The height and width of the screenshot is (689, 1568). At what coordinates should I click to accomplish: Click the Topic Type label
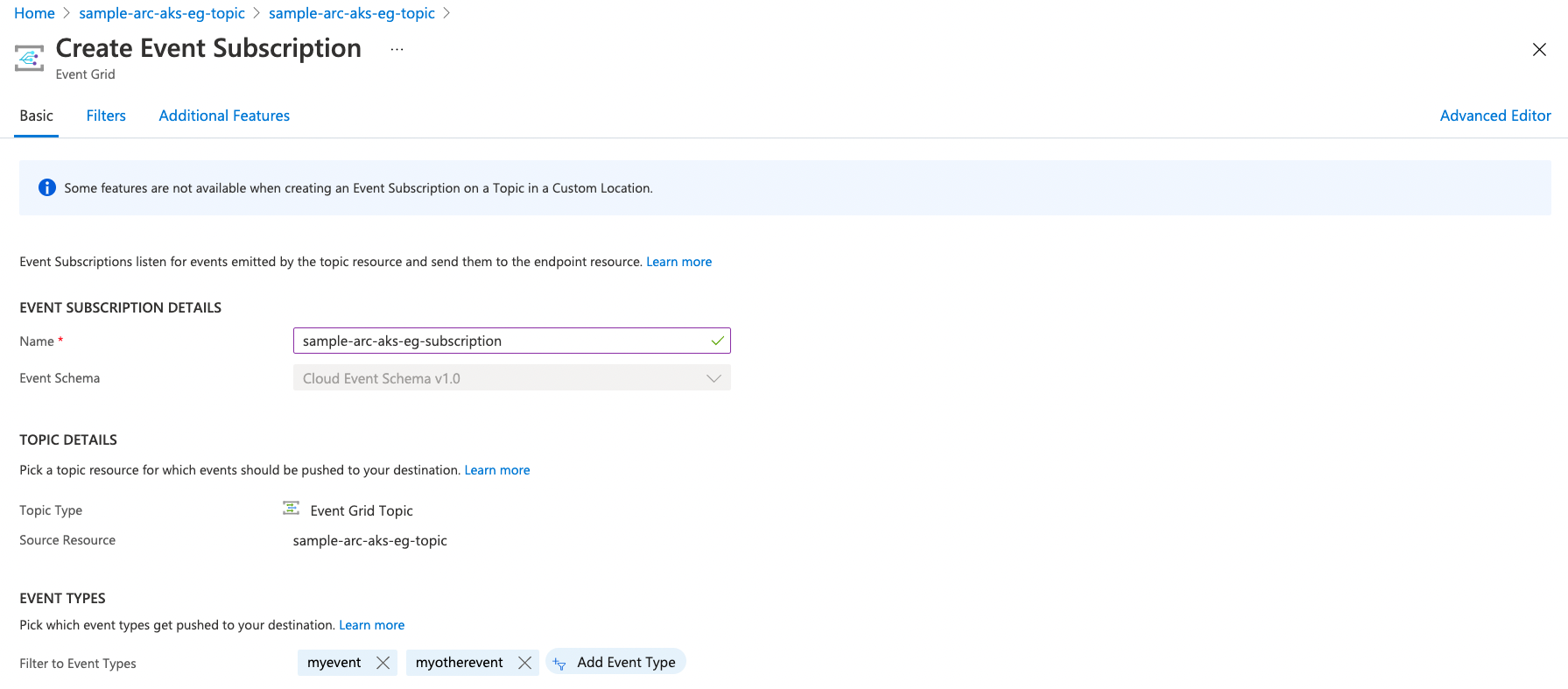51,510
